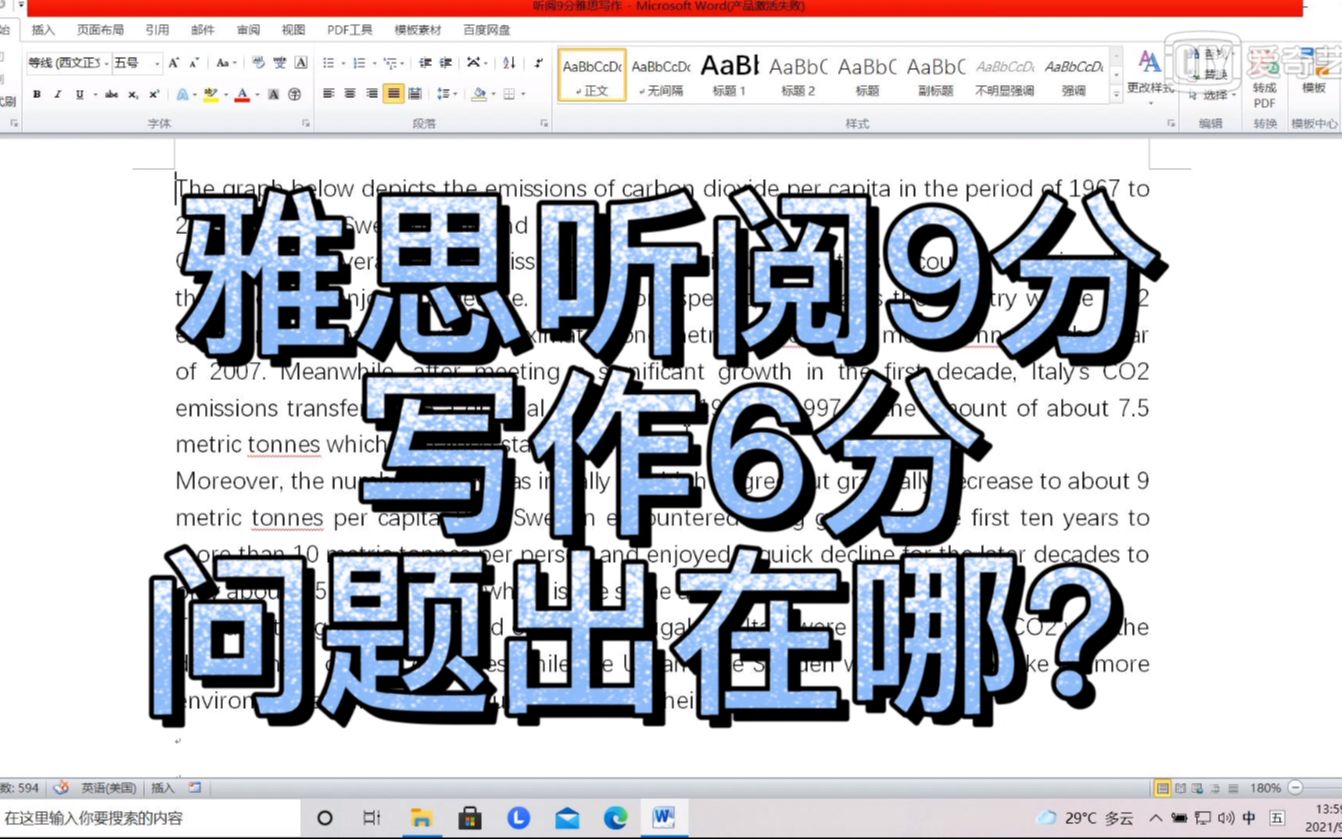Toggle superscript formatting
Image resolution: width=1342 pixels, height=839 pixels.
(154, 94)
